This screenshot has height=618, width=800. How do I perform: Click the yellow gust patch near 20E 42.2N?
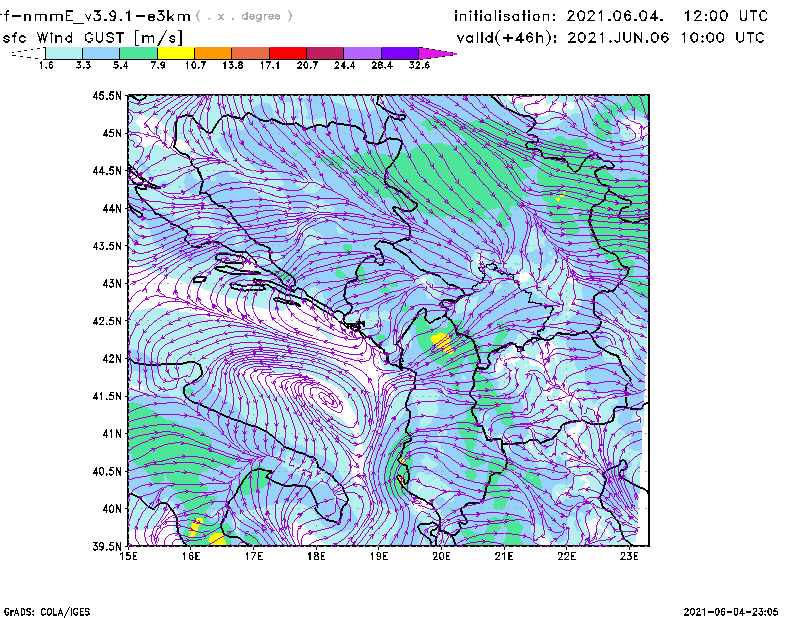tap(442, 342)
